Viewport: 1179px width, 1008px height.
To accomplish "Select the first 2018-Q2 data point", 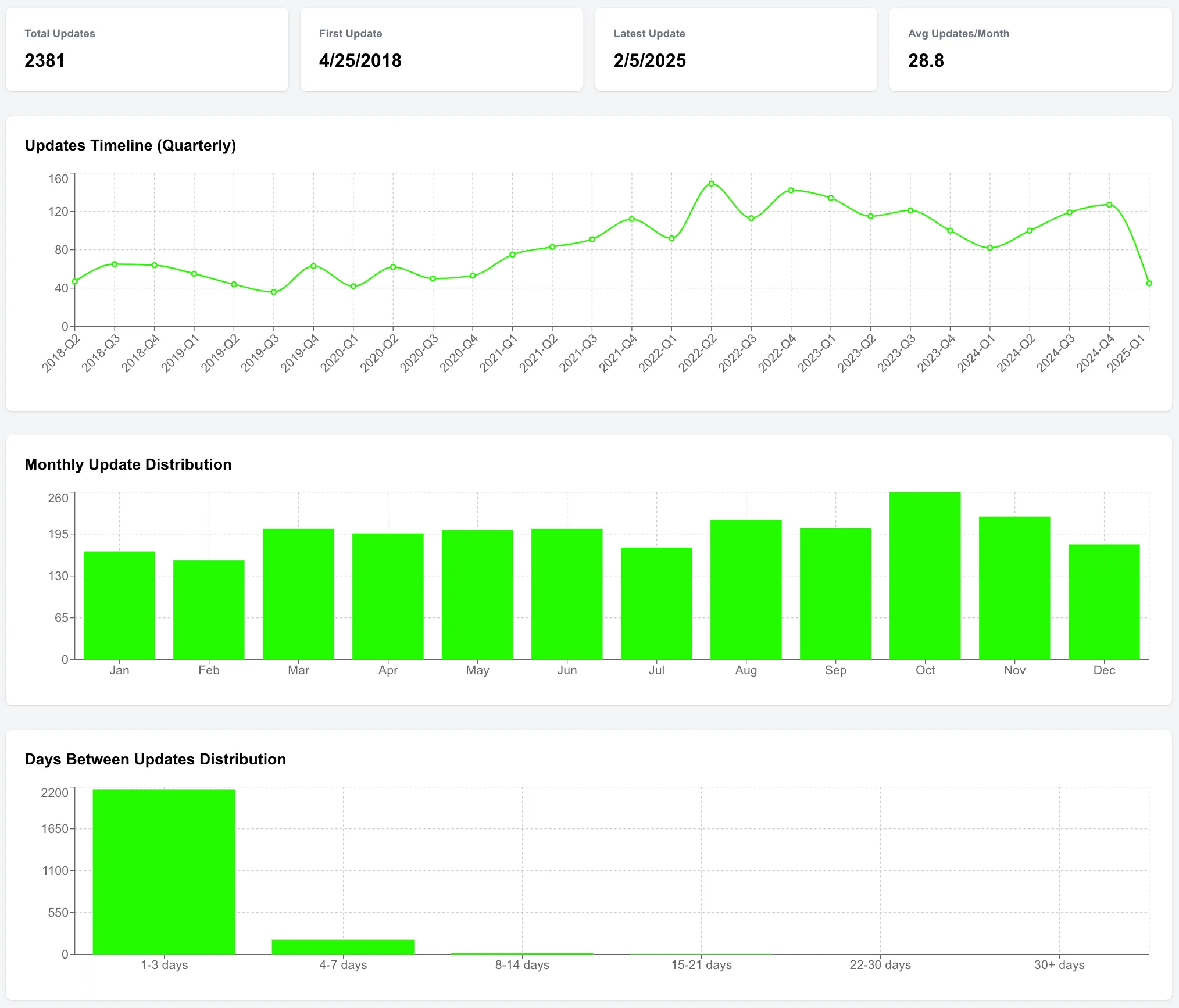I will (x=73, y=281).
